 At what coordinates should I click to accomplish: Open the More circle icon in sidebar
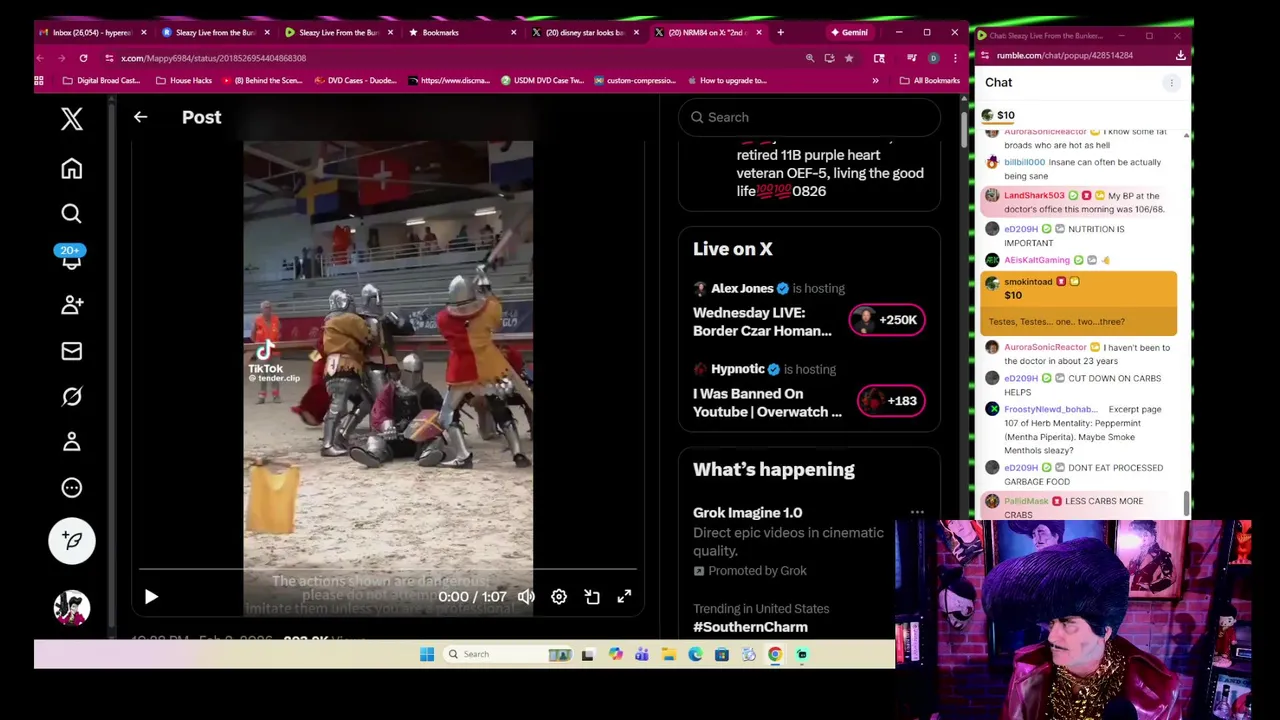(71, 488)
